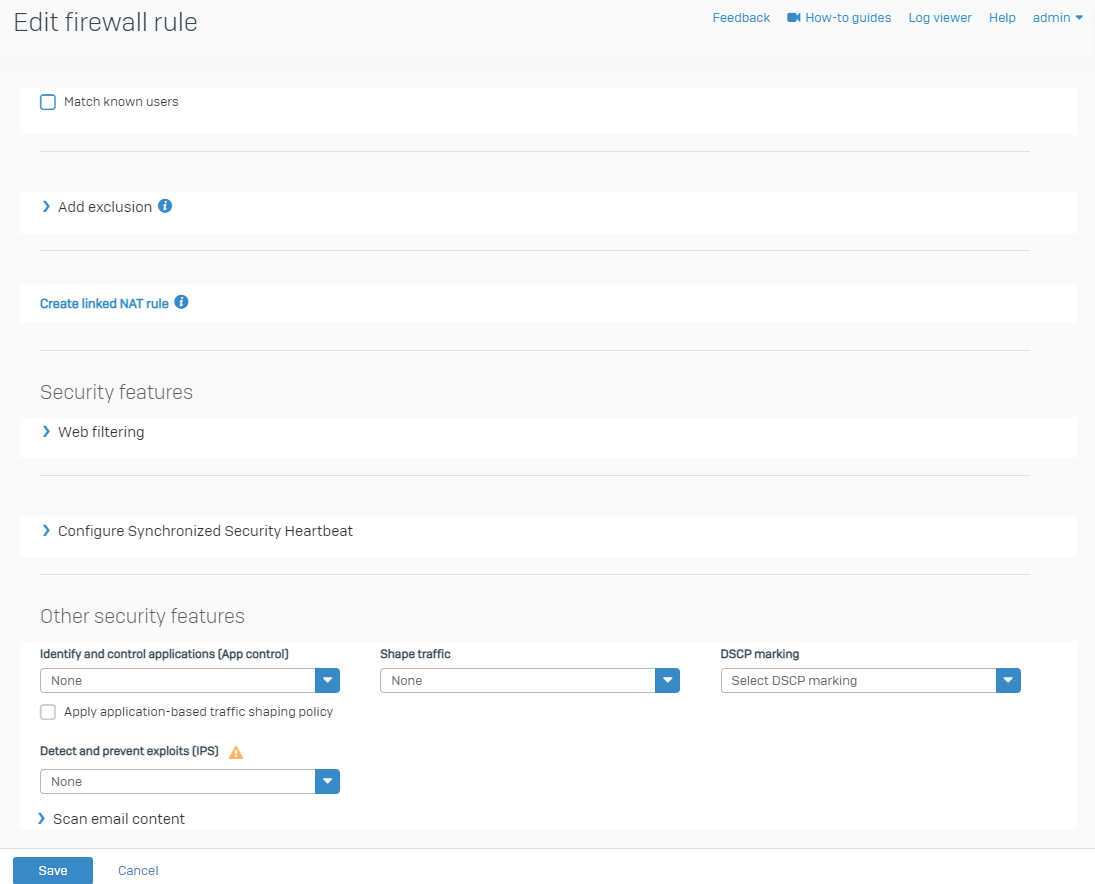Click info icon beside Create linked NAT rule
Viewport: 1095px width, 884px height.
pos(181,302)
